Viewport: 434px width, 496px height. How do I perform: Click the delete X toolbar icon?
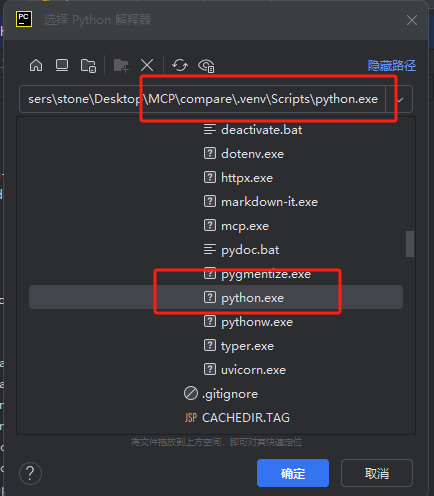(x=147, y=65)
